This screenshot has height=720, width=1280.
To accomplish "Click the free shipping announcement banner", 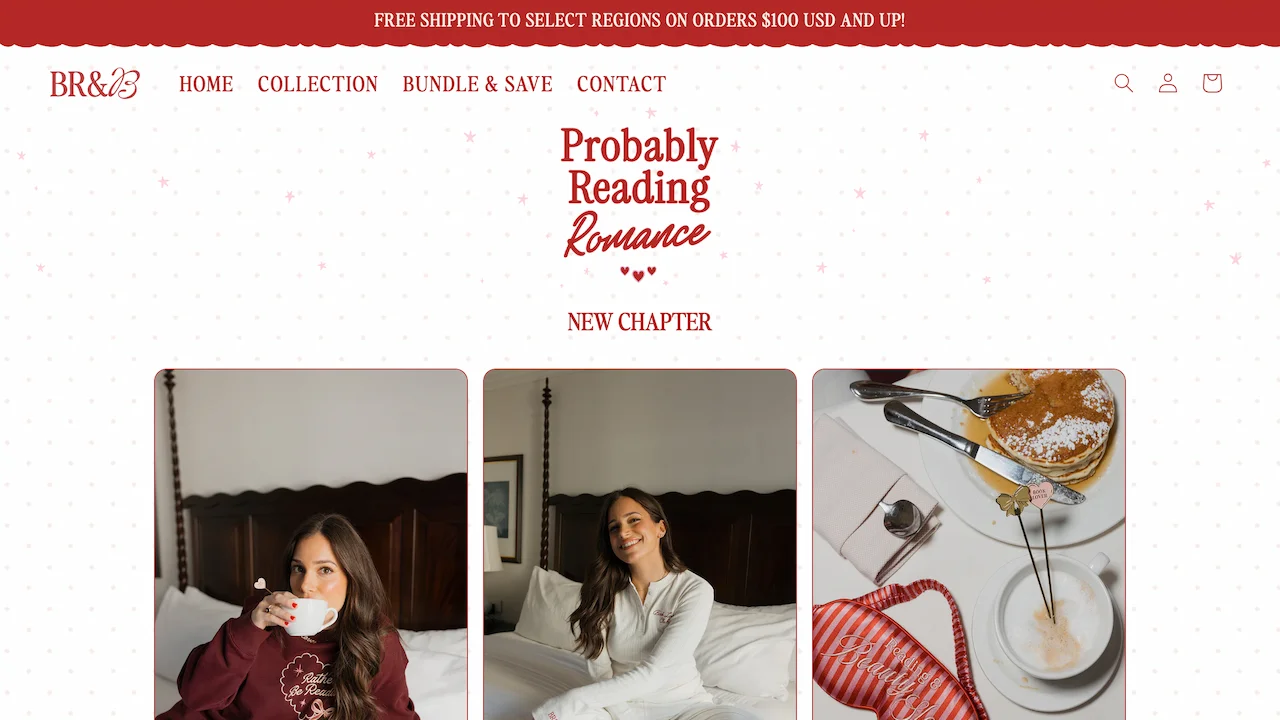I will click(640, 20).
